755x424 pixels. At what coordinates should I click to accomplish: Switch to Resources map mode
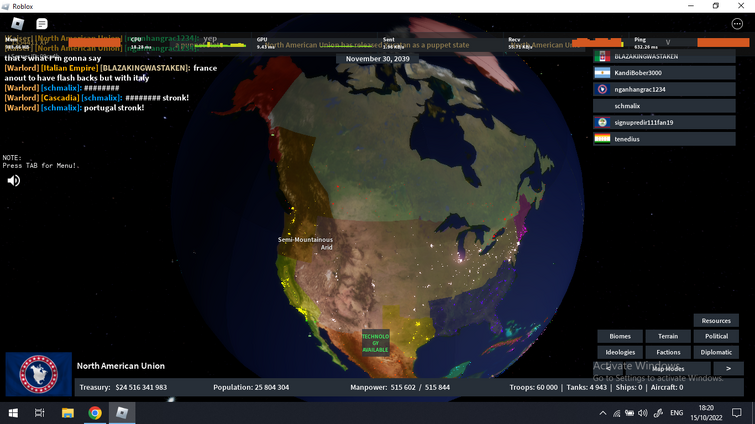tap(716, 321)
